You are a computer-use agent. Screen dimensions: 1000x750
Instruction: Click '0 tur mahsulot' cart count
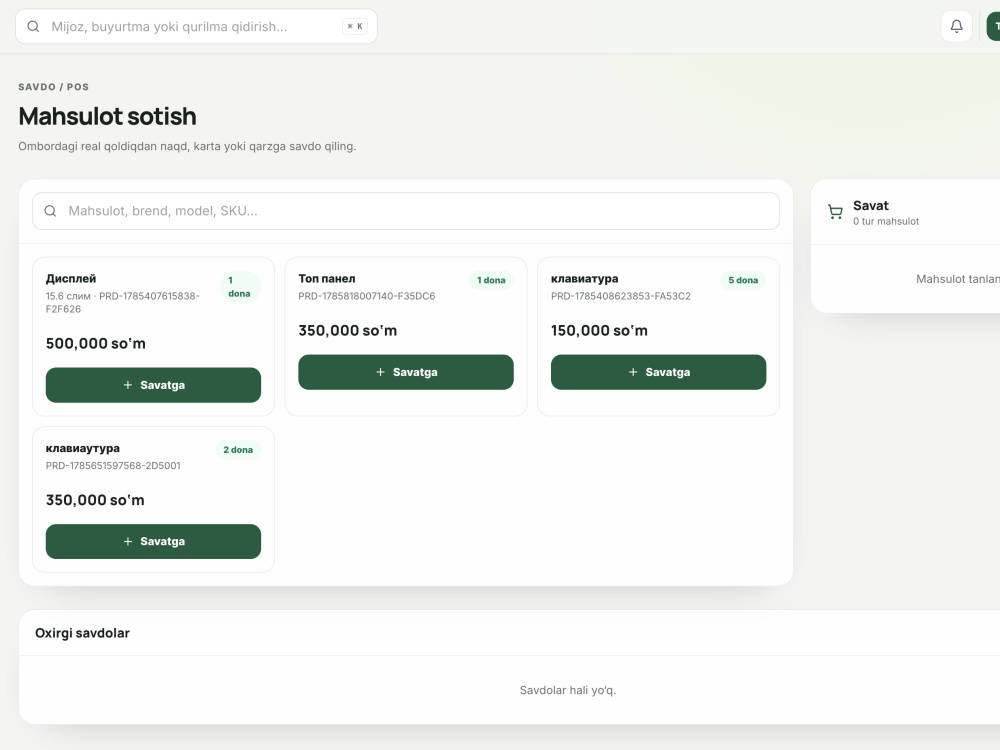pyautogui.click(x=886, y=221)
